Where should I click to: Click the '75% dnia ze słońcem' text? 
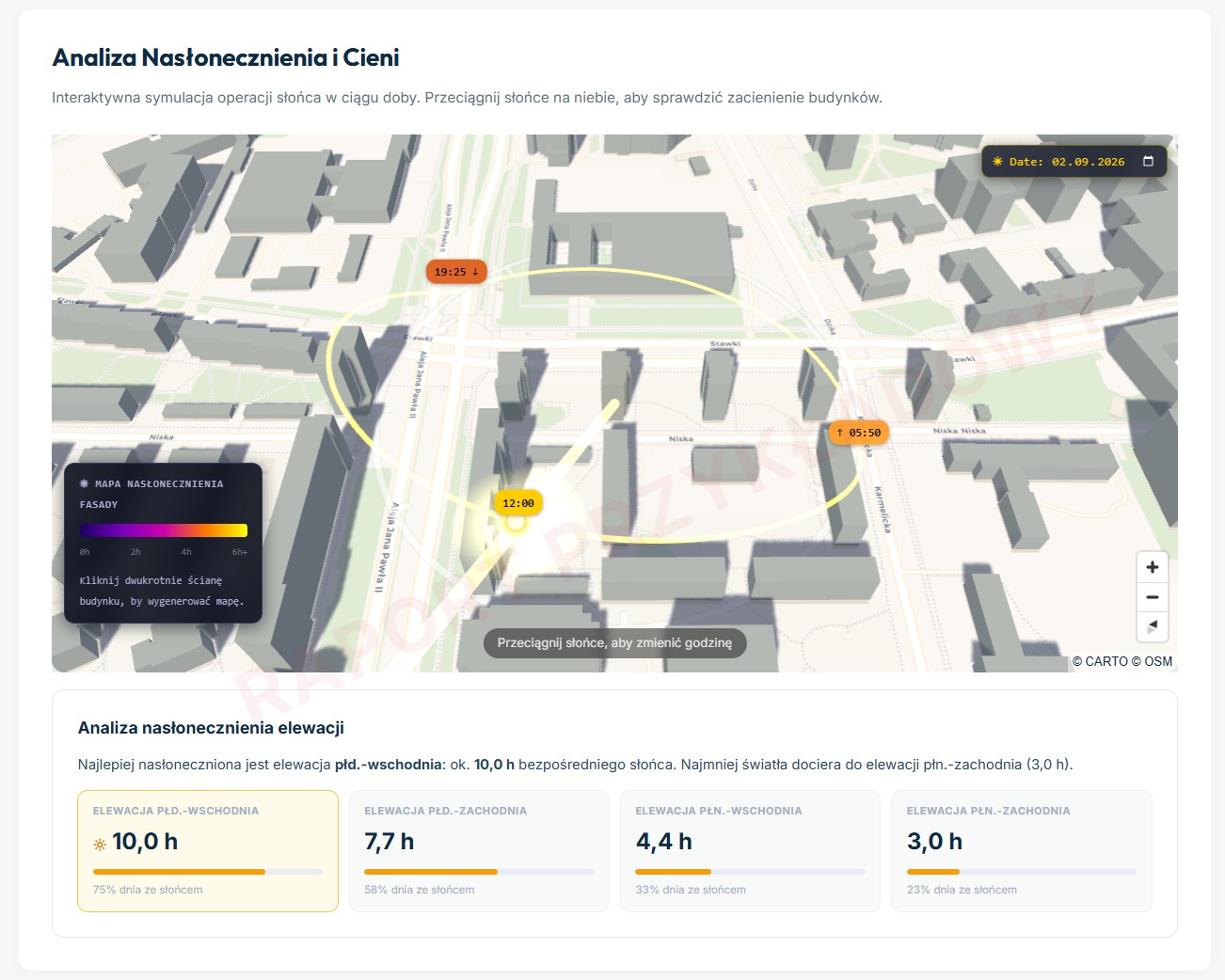[148, 890]
